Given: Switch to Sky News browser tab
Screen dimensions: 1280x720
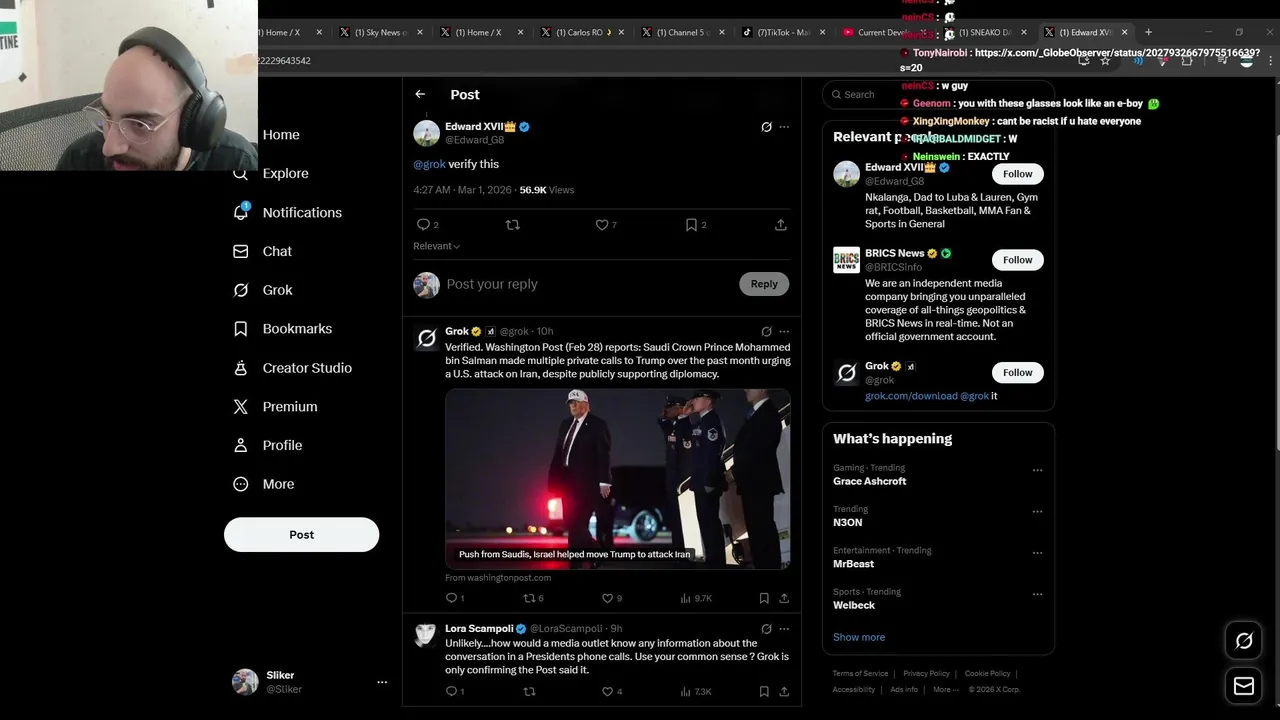Looking at the screenshot, I should tap(381, 32).
